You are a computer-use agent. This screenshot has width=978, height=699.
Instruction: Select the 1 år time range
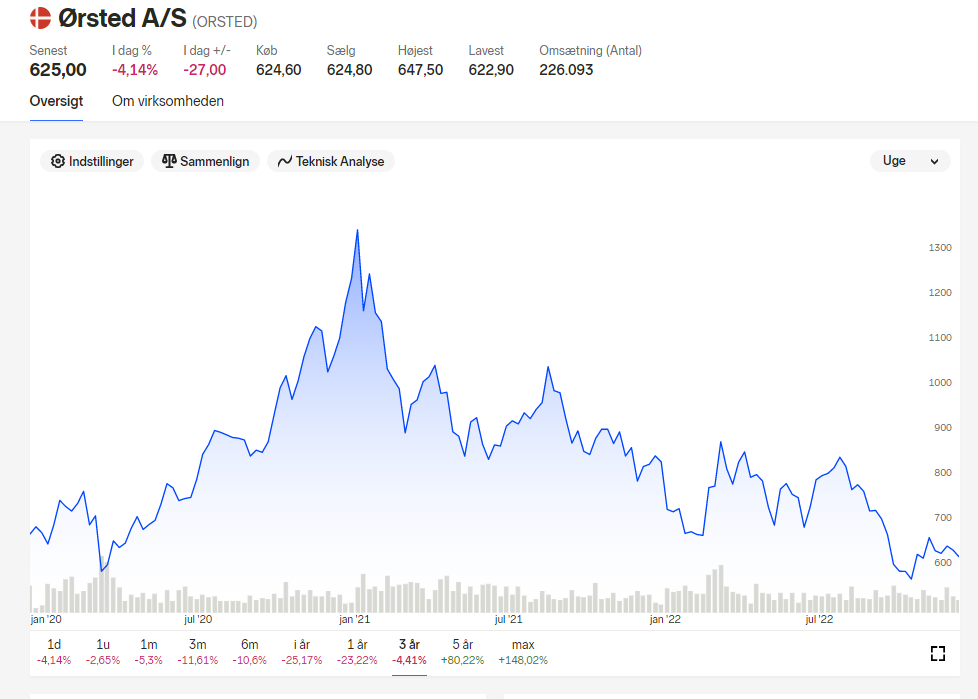357,652
